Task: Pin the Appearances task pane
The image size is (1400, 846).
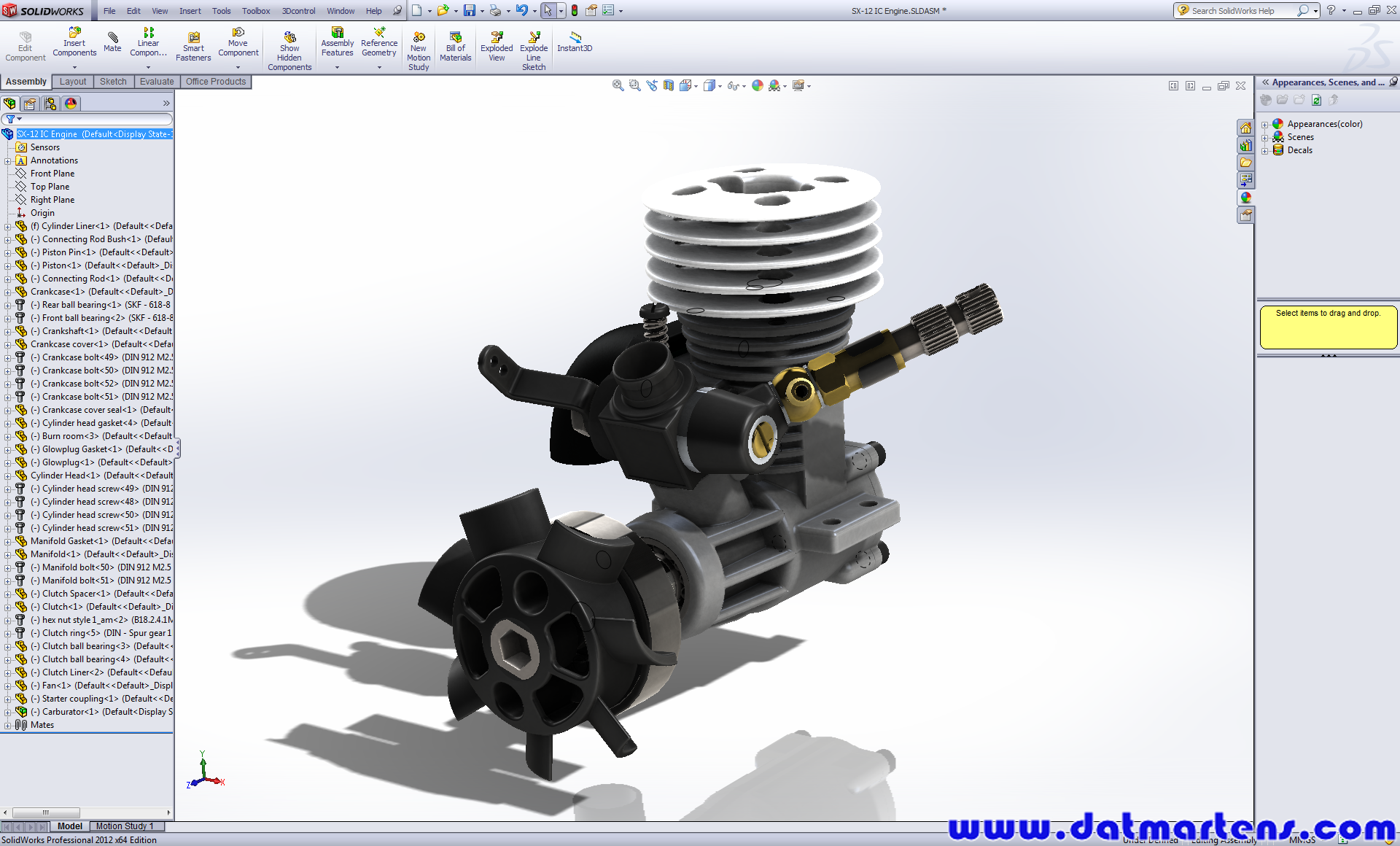Action: click(1393, 82)
